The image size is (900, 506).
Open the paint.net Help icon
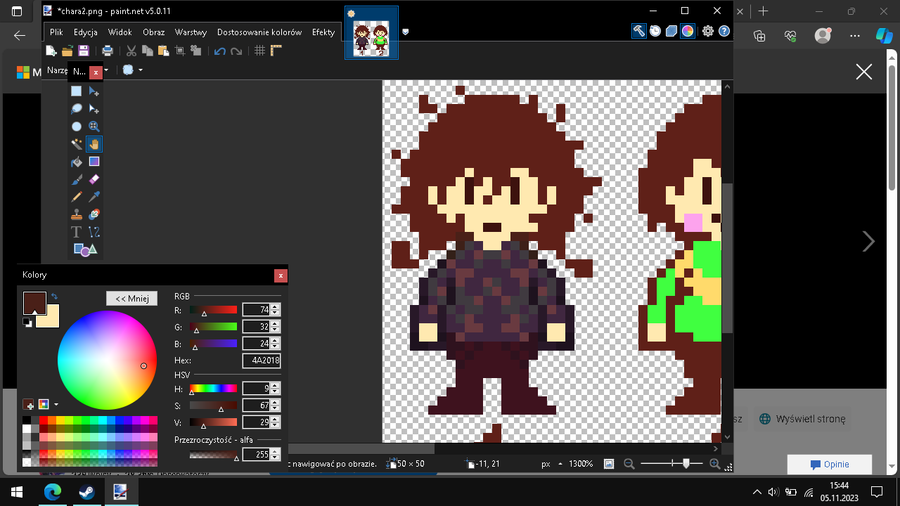tap(724, 31)
